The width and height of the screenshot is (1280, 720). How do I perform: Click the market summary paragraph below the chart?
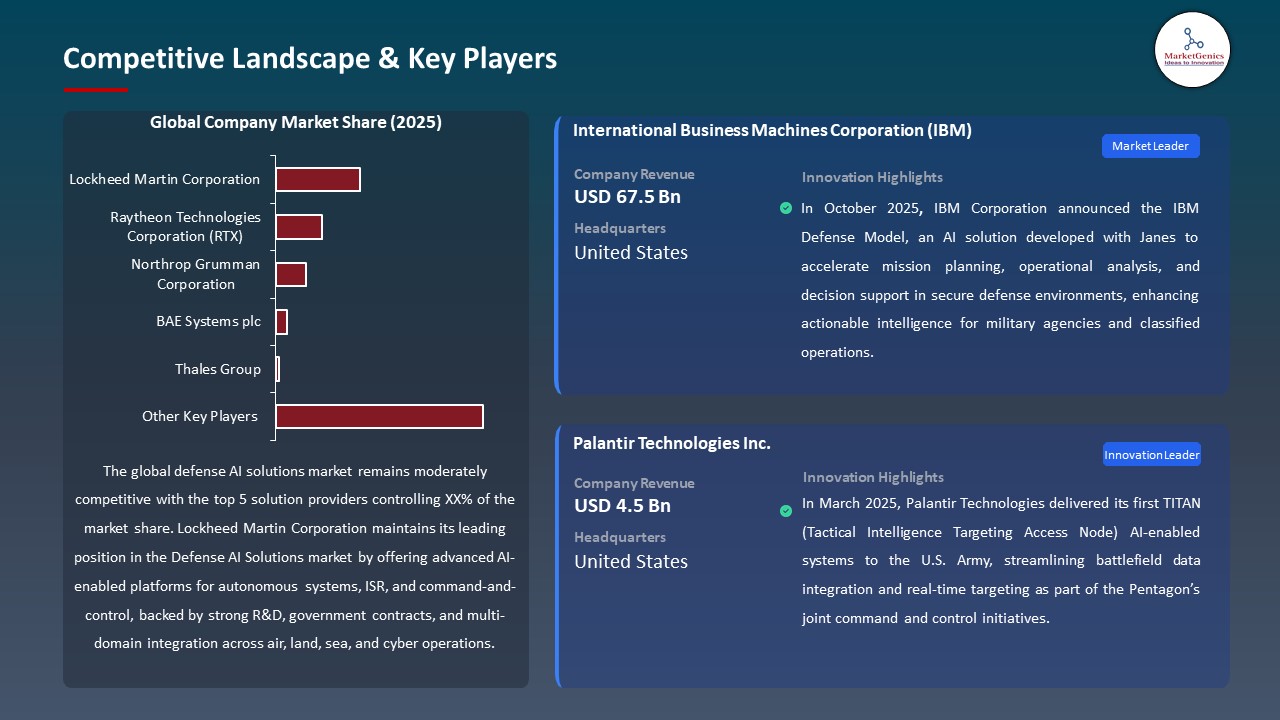pyautogui.click(x=296, y=557)
